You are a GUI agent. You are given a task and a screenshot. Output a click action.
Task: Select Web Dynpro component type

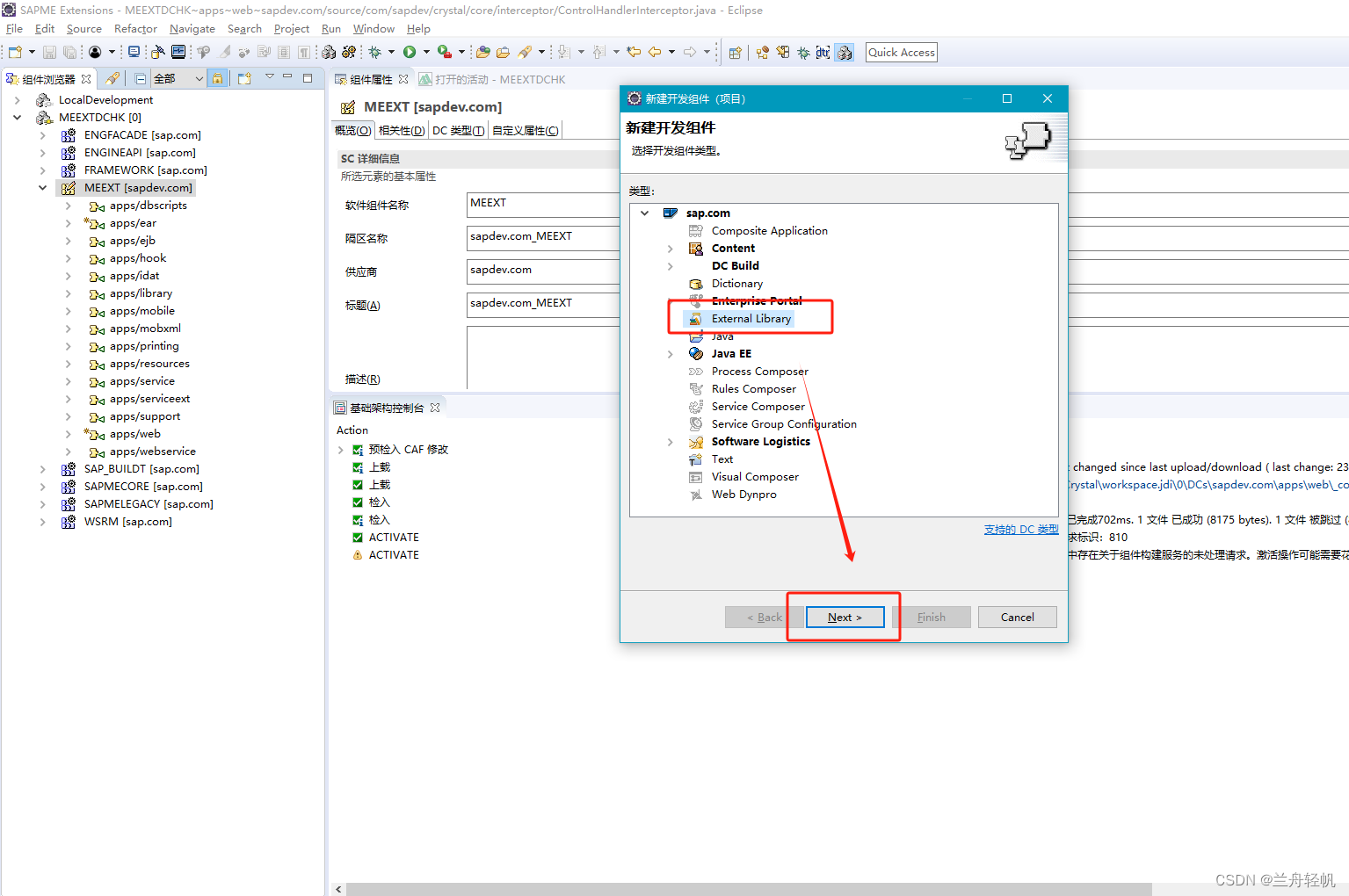(743, 495)
